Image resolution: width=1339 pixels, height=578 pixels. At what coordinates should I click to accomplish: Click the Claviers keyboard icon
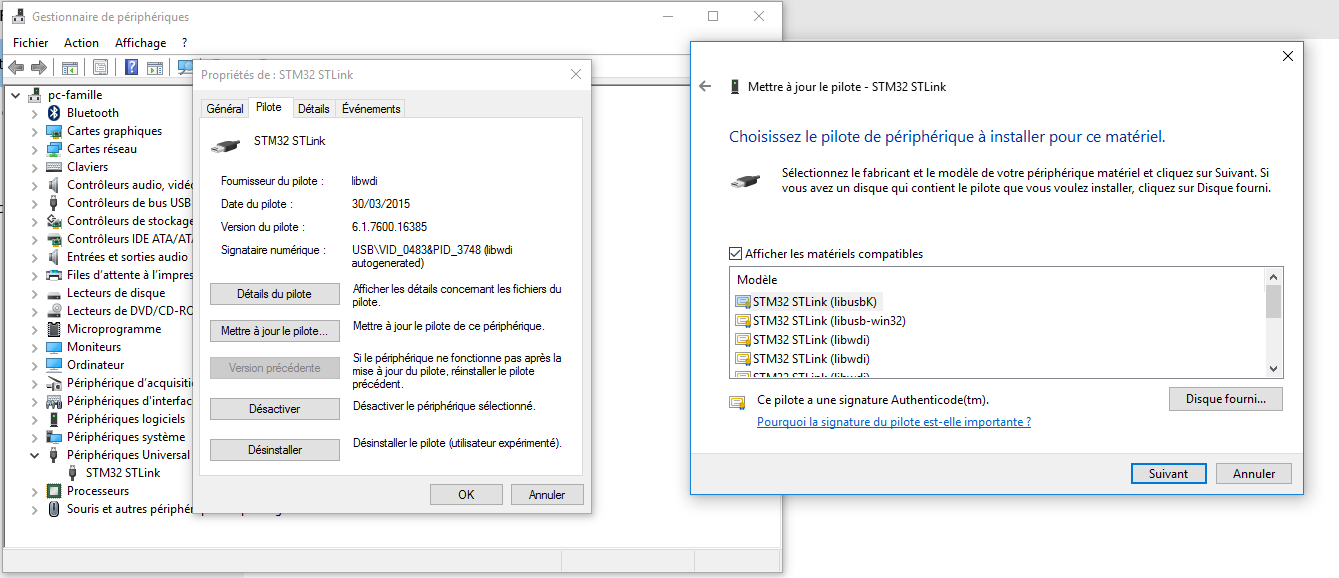click(56, 167)
